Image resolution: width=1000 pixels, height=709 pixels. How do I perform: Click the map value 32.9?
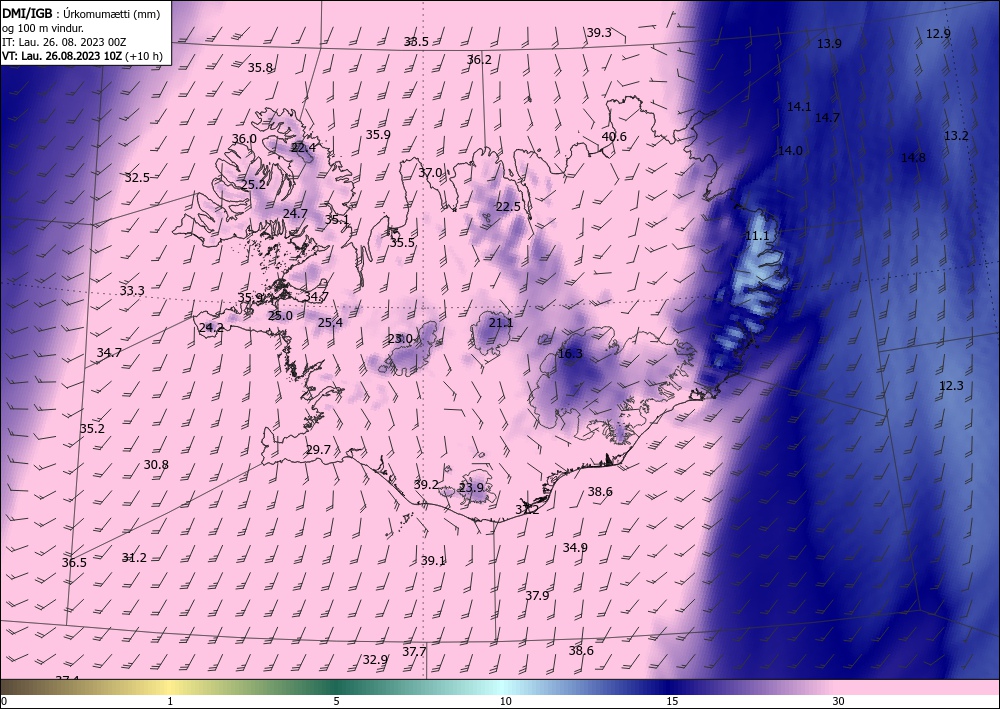(x=375, y=660)
